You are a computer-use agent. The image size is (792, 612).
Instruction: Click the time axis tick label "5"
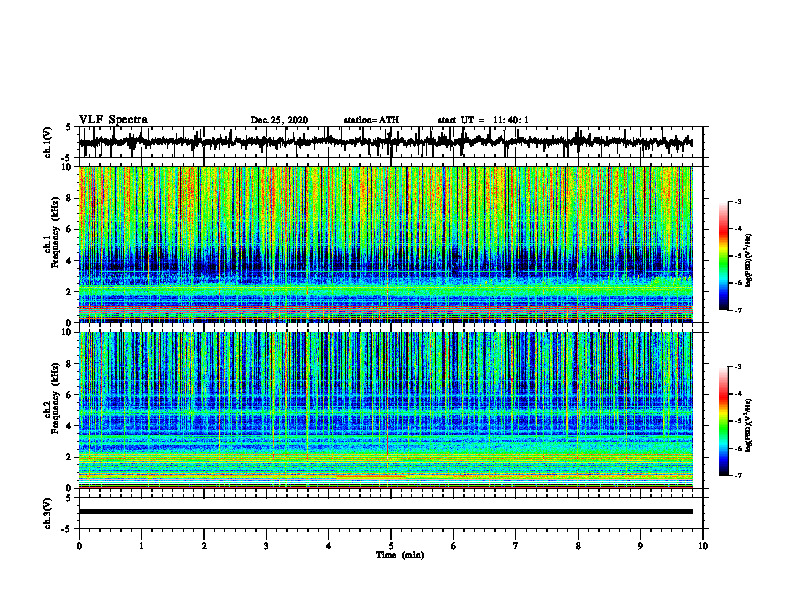(x=391, y=546)
